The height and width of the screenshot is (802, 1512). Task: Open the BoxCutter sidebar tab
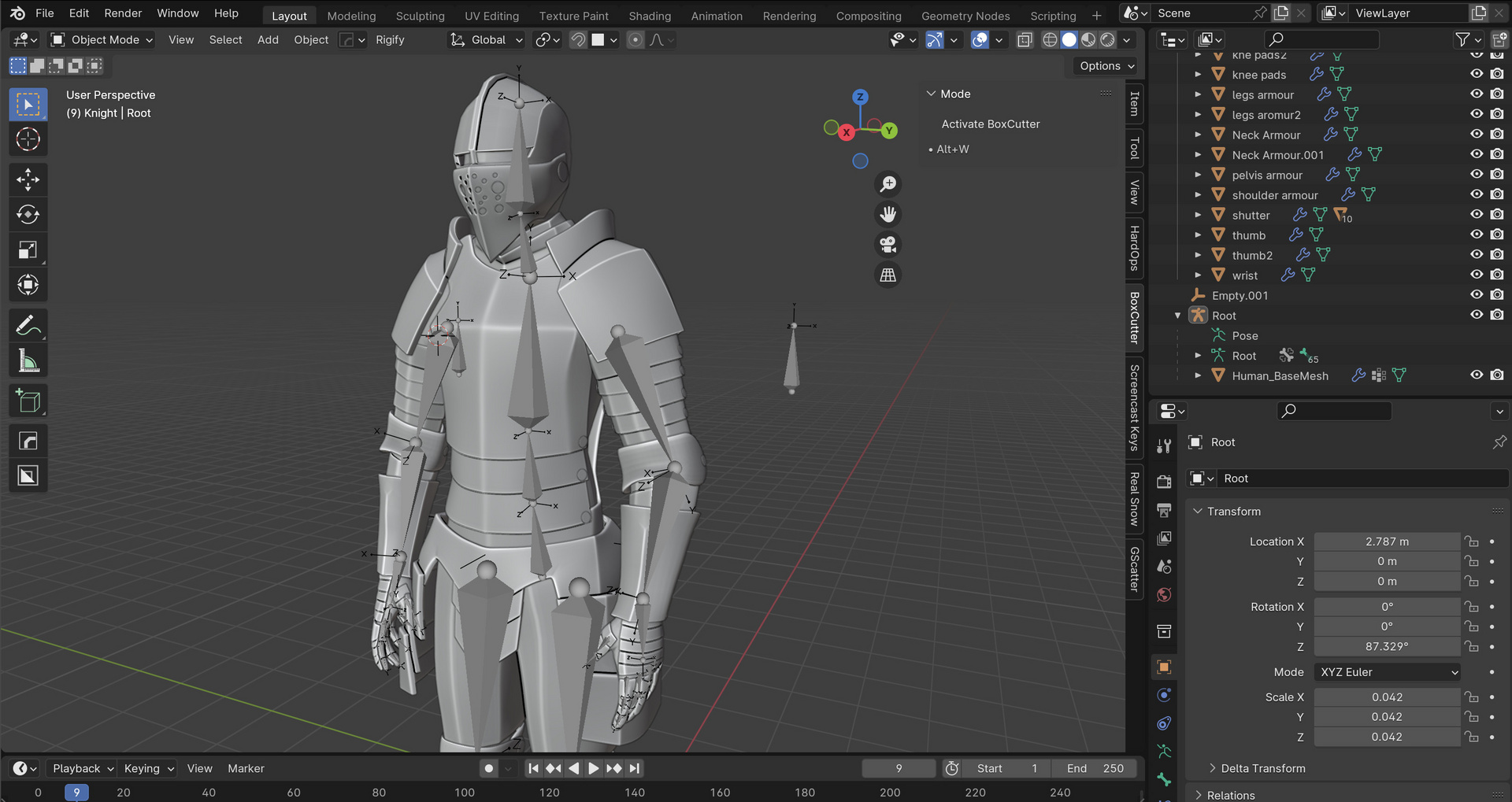(1135, 317)
